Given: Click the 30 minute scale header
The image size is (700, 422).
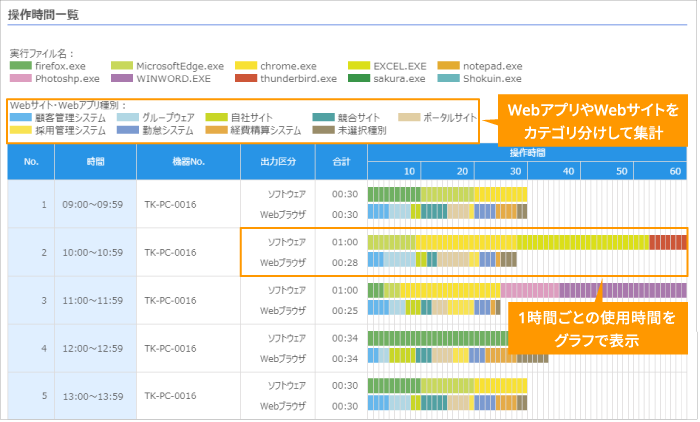Looking at the screenshot, I should [x=501, y=171].
